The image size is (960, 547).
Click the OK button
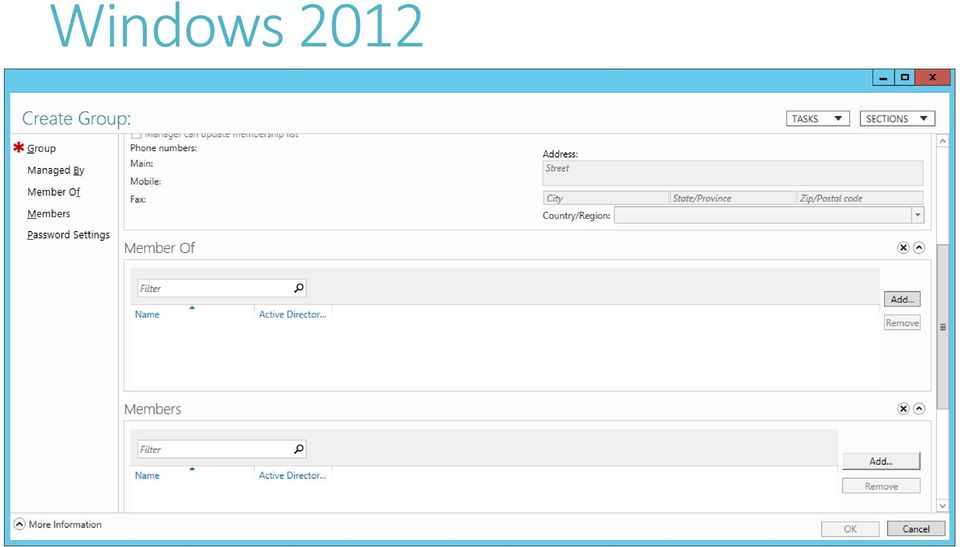tap(850, 529)
